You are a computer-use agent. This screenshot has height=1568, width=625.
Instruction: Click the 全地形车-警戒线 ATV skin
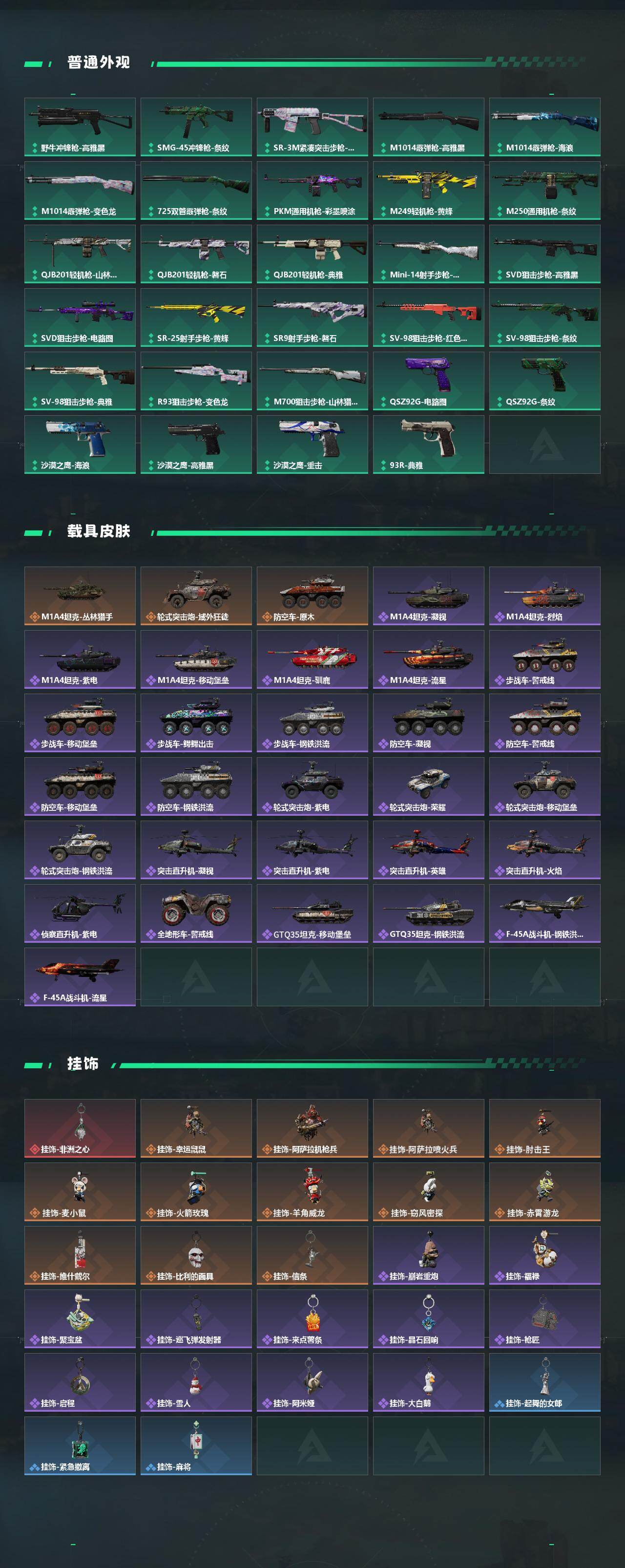tap(196, 913)
